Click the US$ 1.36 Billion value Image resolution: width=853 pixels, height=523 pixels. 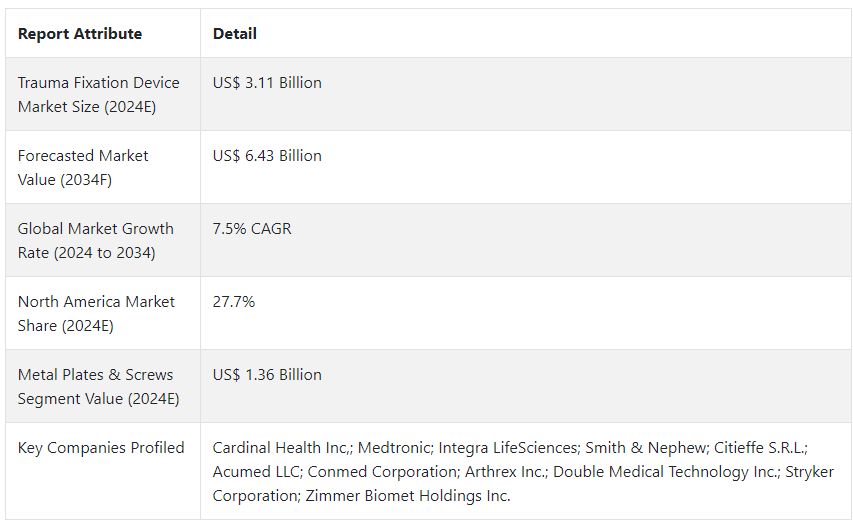coord(267,374)
